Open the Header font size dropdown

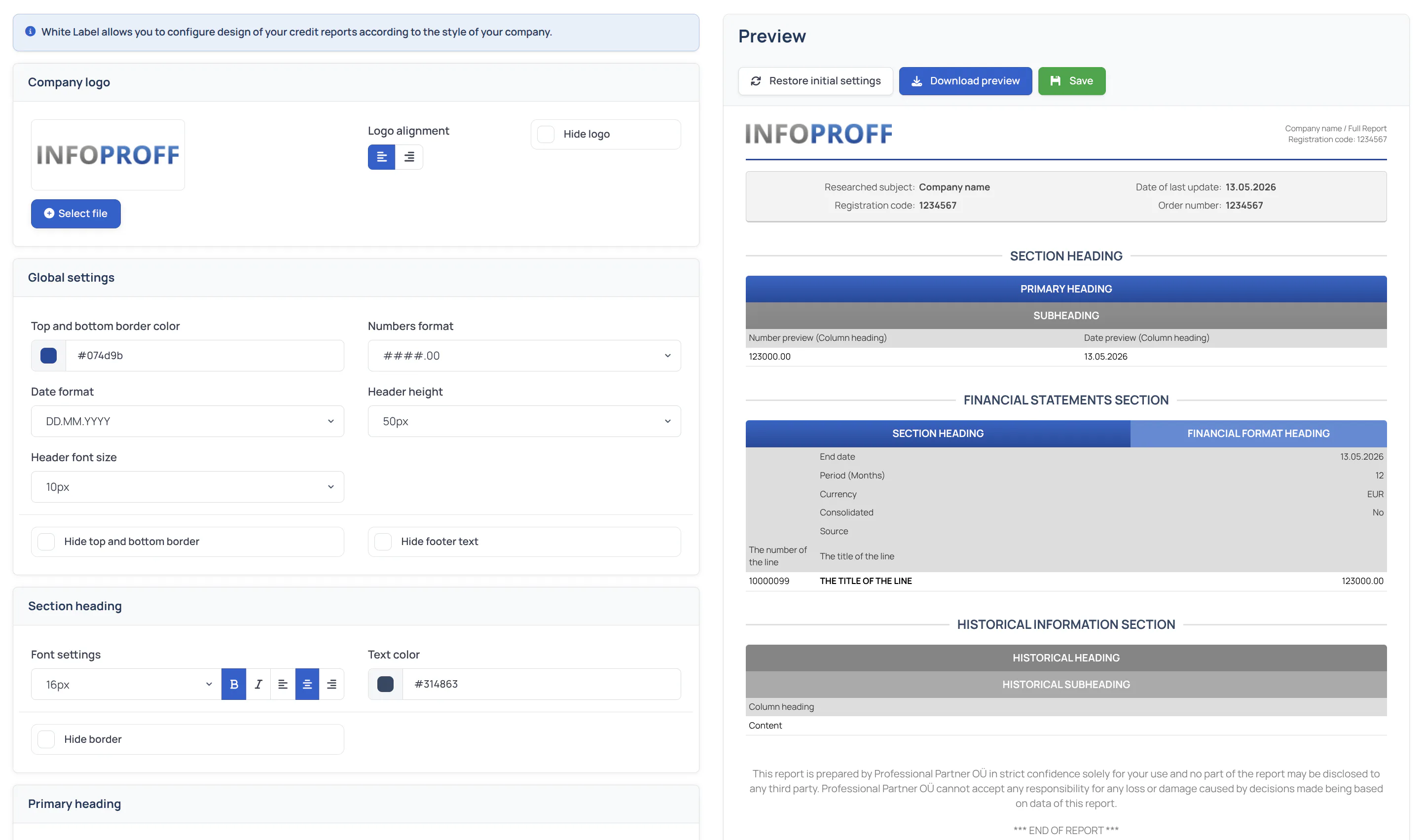(x=187, y=487)
